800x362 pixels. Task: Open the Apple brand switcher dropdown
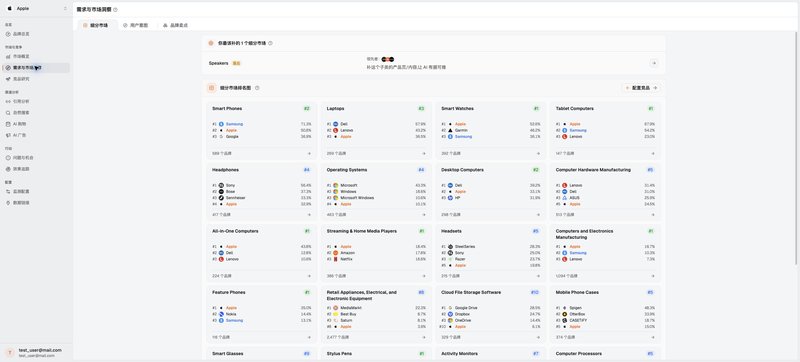click(x=36, y=9)
